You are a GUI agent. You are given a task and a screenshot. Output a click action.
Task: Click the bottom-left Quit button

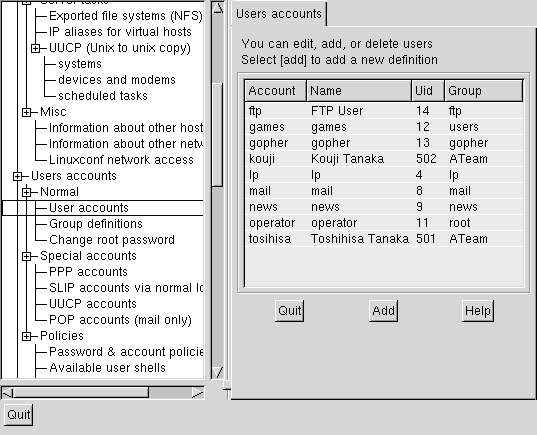tap(19, 415)
